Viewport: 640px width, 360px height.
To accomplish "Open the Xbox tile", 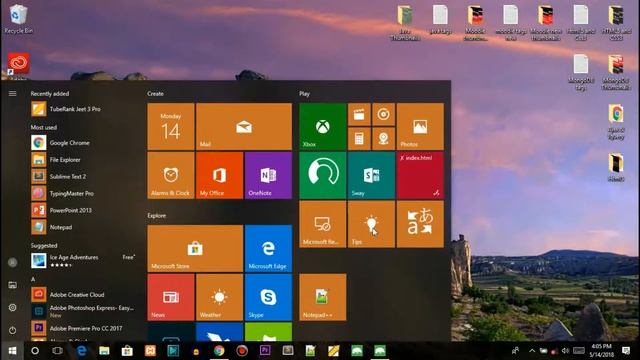I will click(x=322, y=127).
